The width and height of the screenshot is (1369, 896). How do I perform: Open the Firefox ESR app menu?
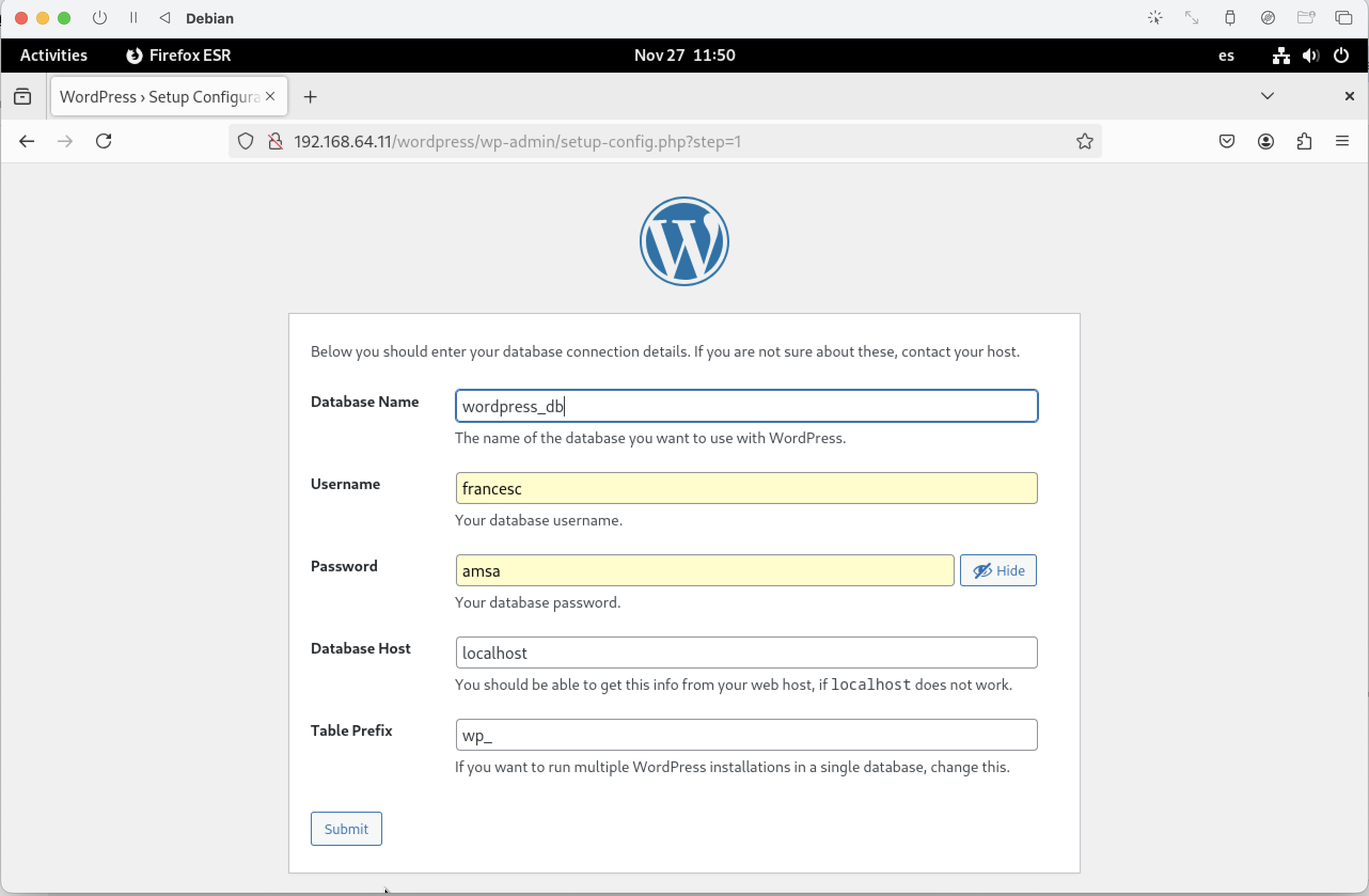click(x=179, y=55)
